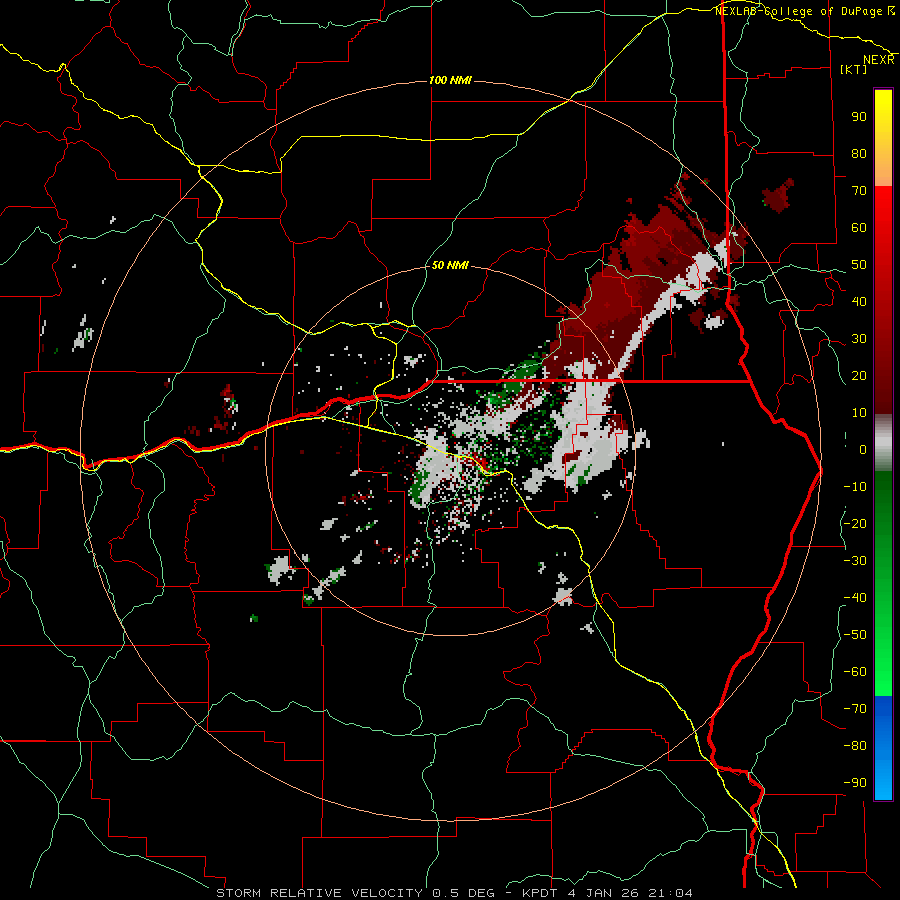Viewport: 900px width, 900px height.
Task: Click the -70 value on the velocity scale
Action: pos(855,709)
